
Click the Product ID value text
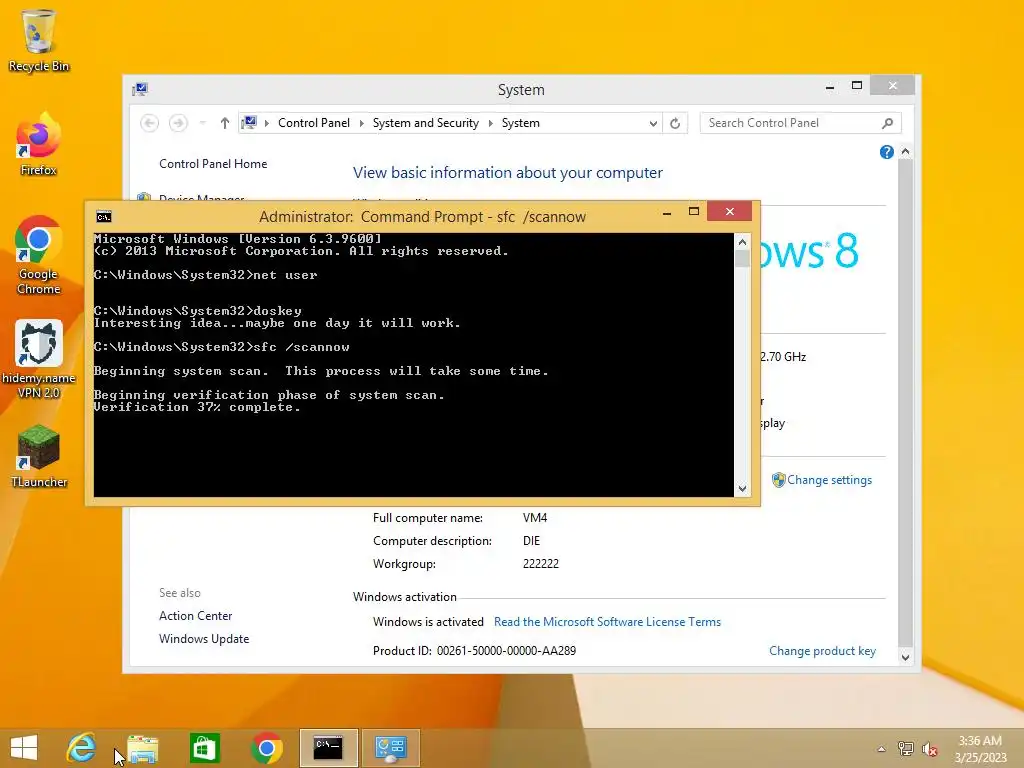tap(506, 650)
